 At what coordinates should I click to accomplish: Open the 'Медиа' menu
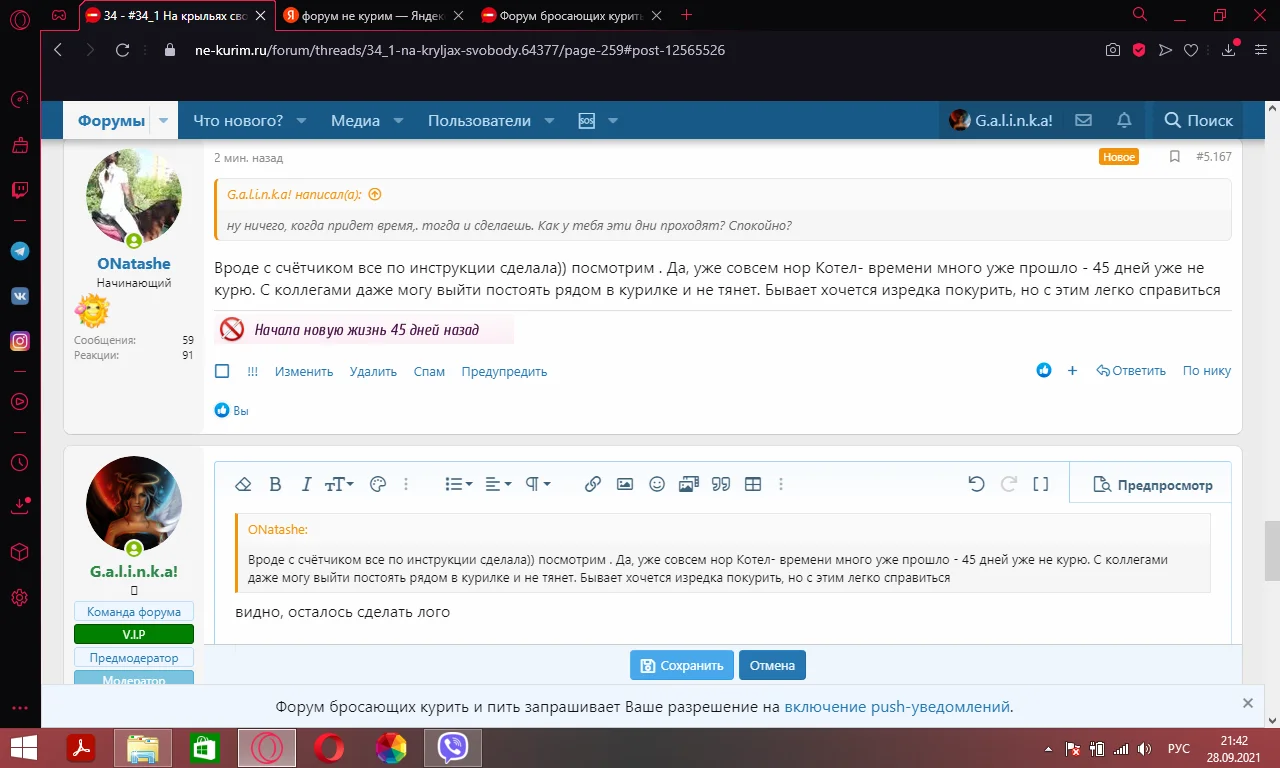[x=354, y=120]
